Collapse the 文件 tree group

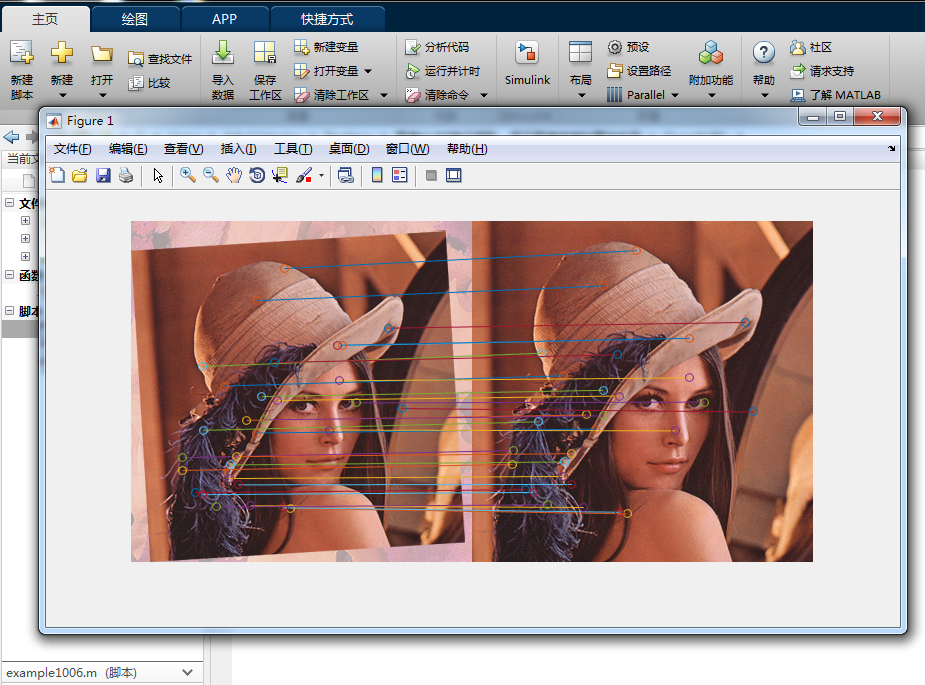[x=9, y=202]
